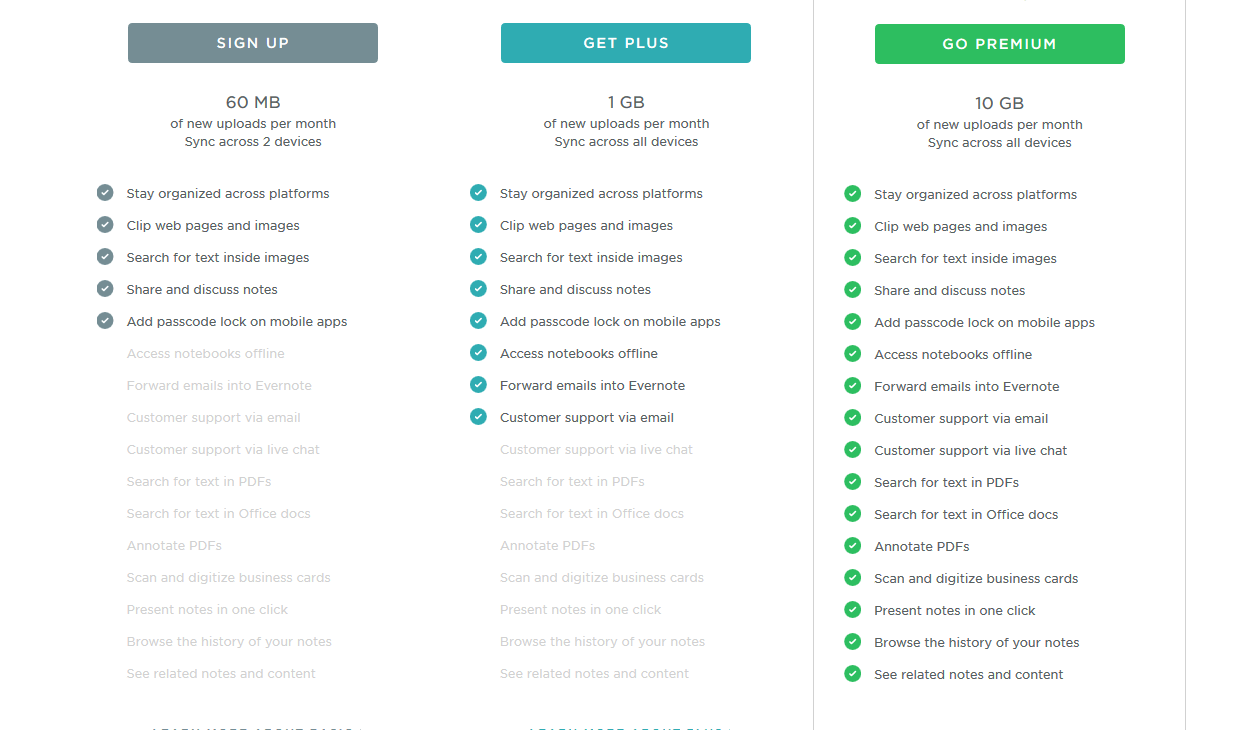Click the '60 MB' Basic upload limit text

click(x=253, y=102)
